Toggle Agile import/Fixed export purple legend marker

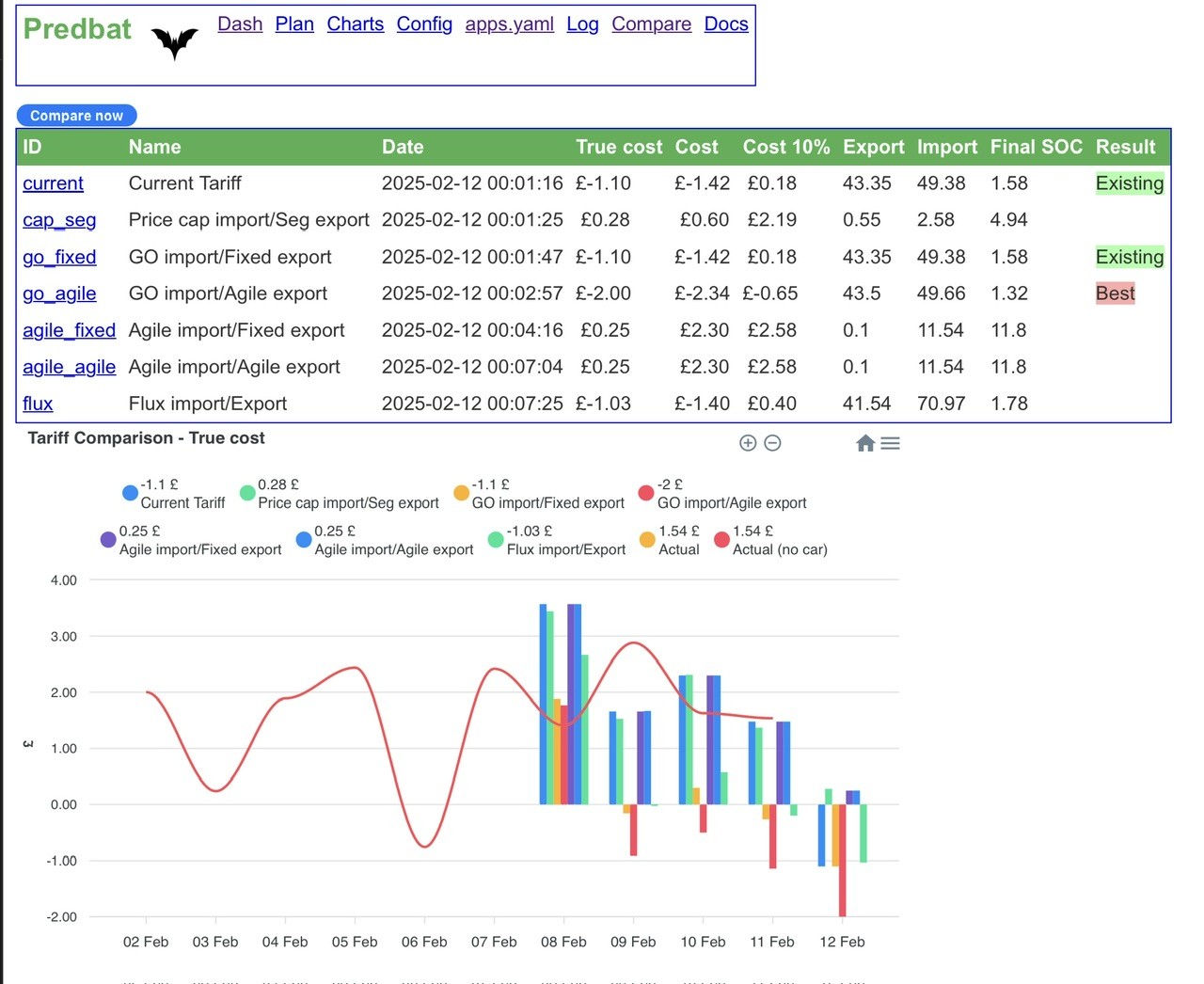[x=108, y=540]
